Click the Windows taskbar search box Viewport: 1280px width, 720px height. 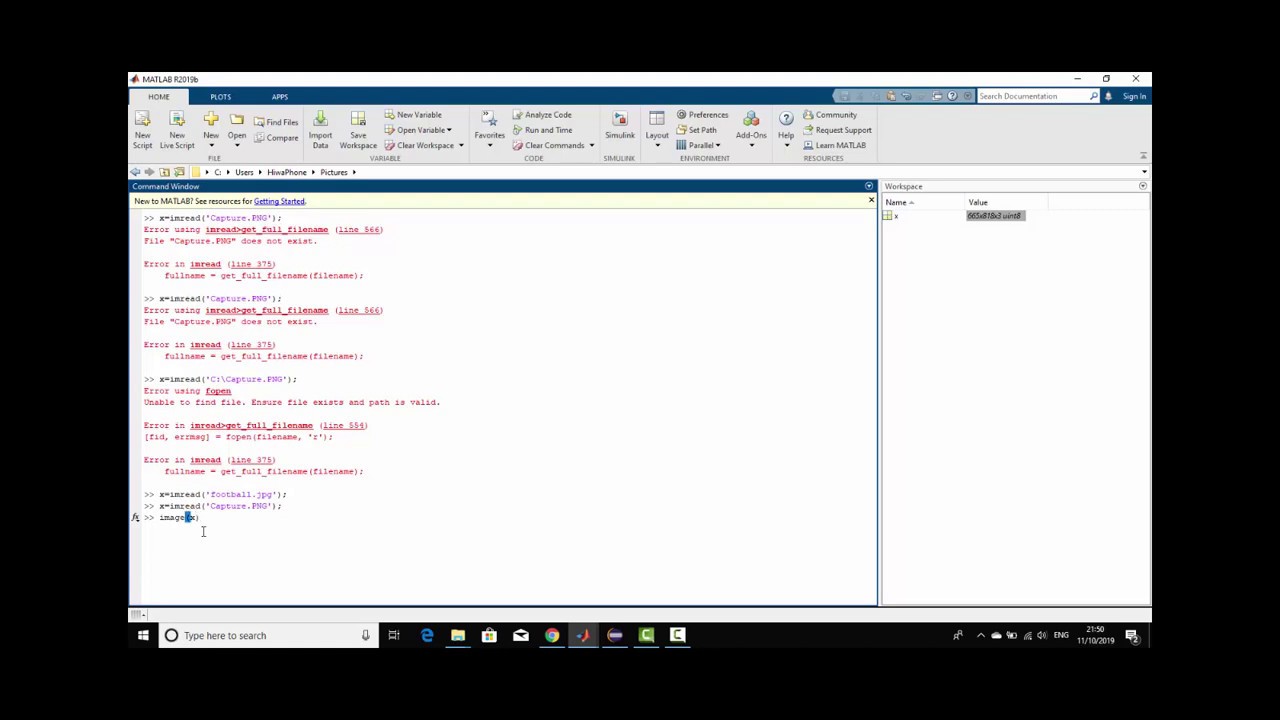[x=269, y=635]
